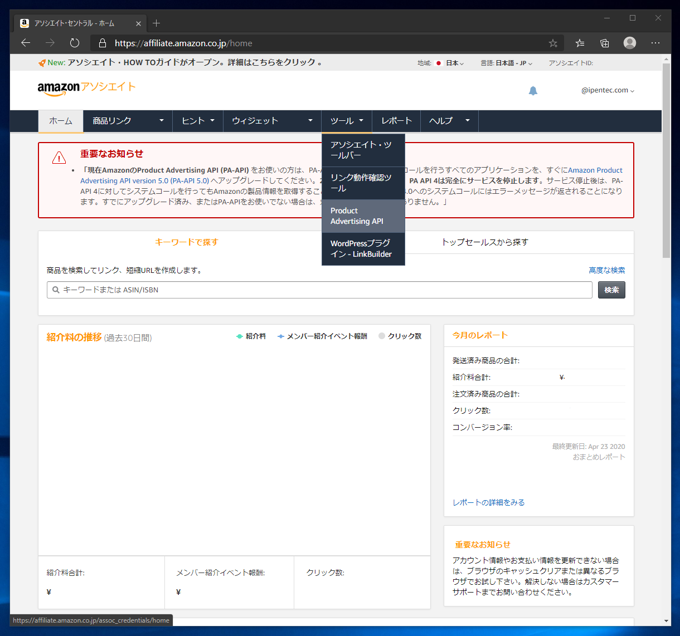The width and height of the screenshot is (680, 636).
Task: Click the browser back arrow
Action: pos(26,43)
